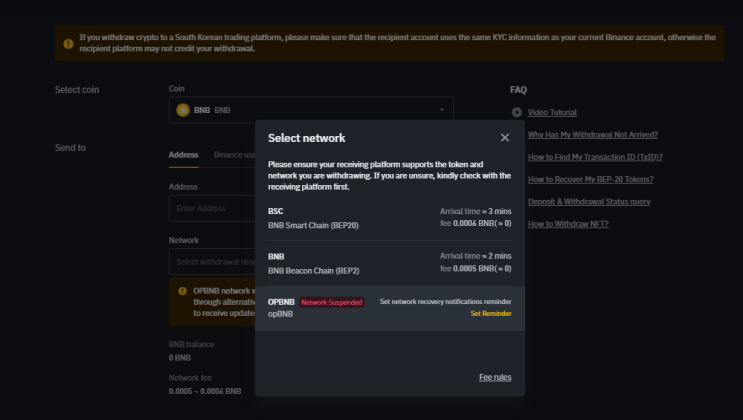Open the Fee rules link
This screenshot has width=743, height=420.
point(495,377)
